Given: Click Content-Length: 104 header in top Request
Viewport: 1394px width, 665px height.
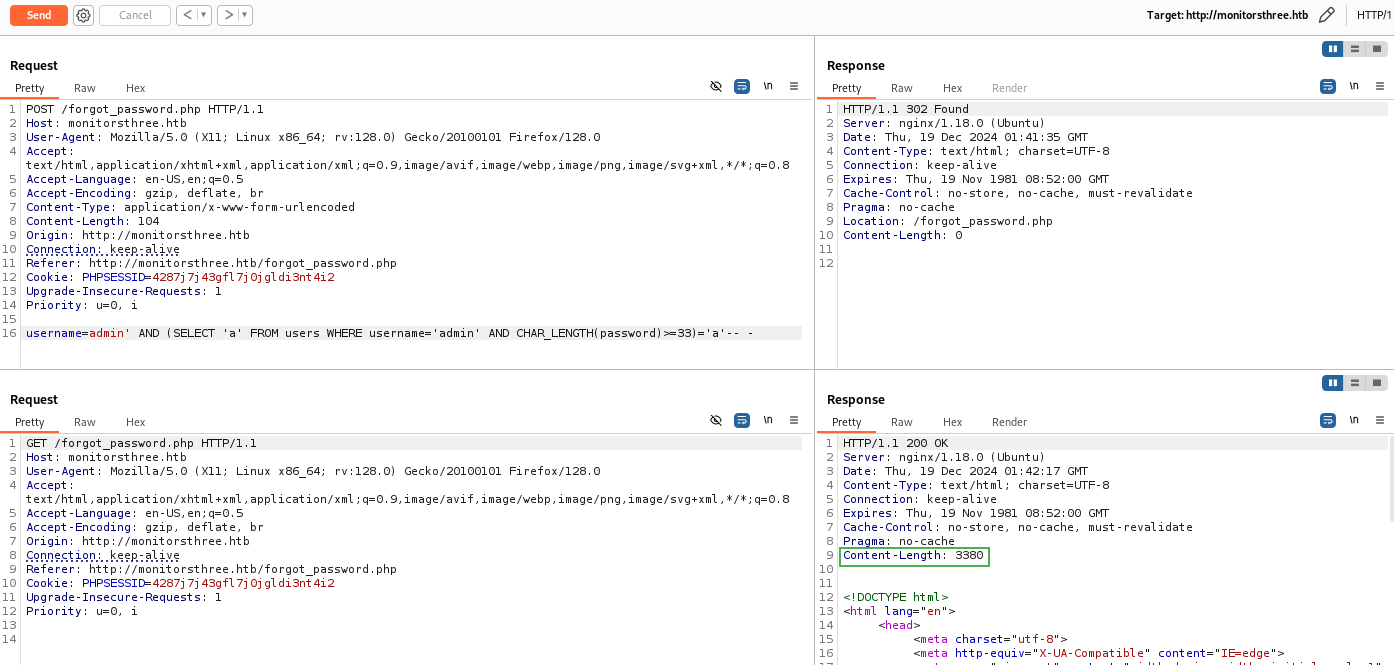Looking at the screenshot, I should [x=93, y=221].
